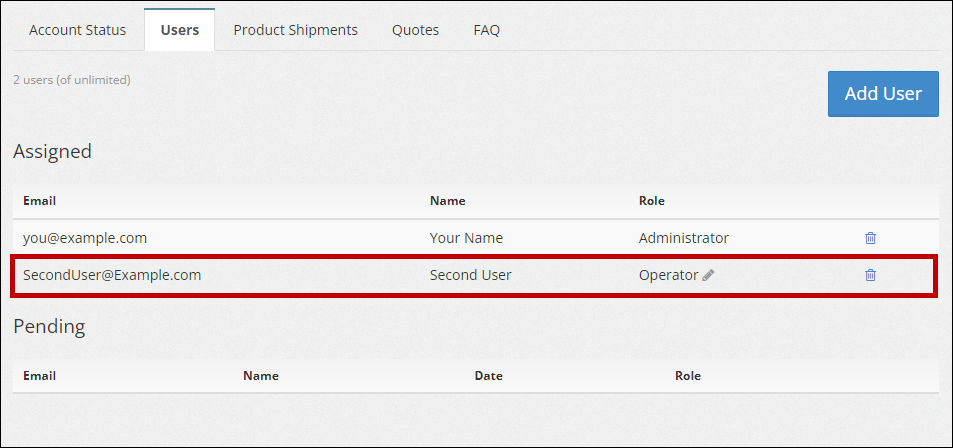Select the SecondUser@Example.com email entry
953x448 pixels.
112,275
